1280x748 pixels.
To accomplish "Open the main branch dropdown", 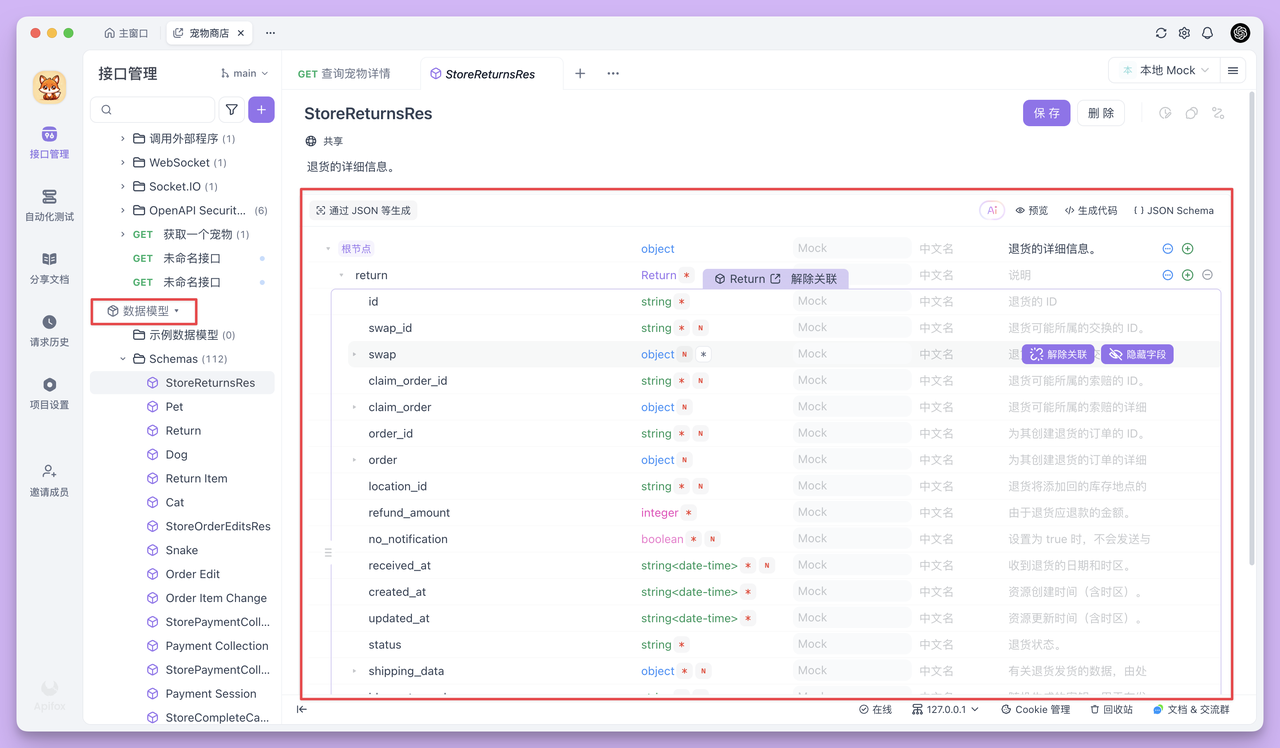I will [245, 73].
